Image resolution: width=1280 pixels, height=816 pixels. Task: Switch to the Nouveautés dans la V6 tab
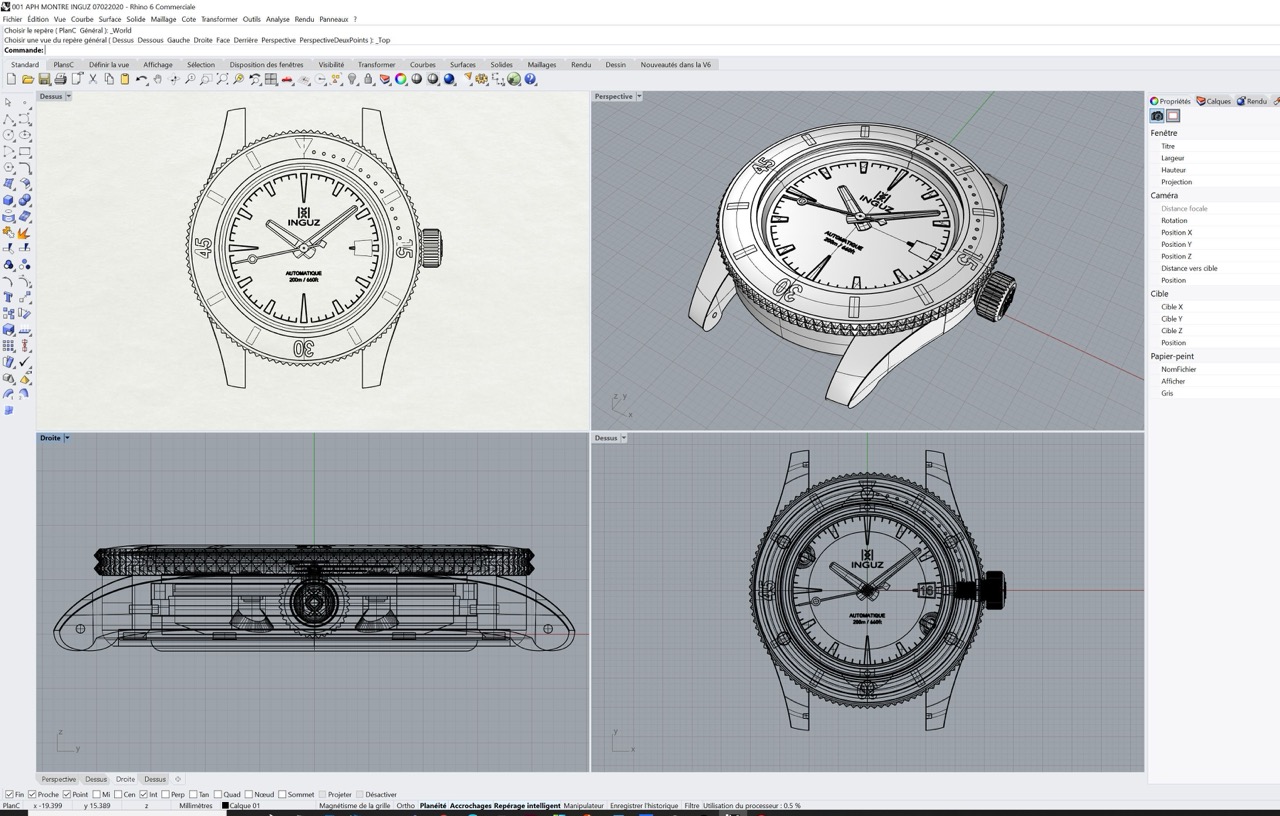[x=676, y=64]
